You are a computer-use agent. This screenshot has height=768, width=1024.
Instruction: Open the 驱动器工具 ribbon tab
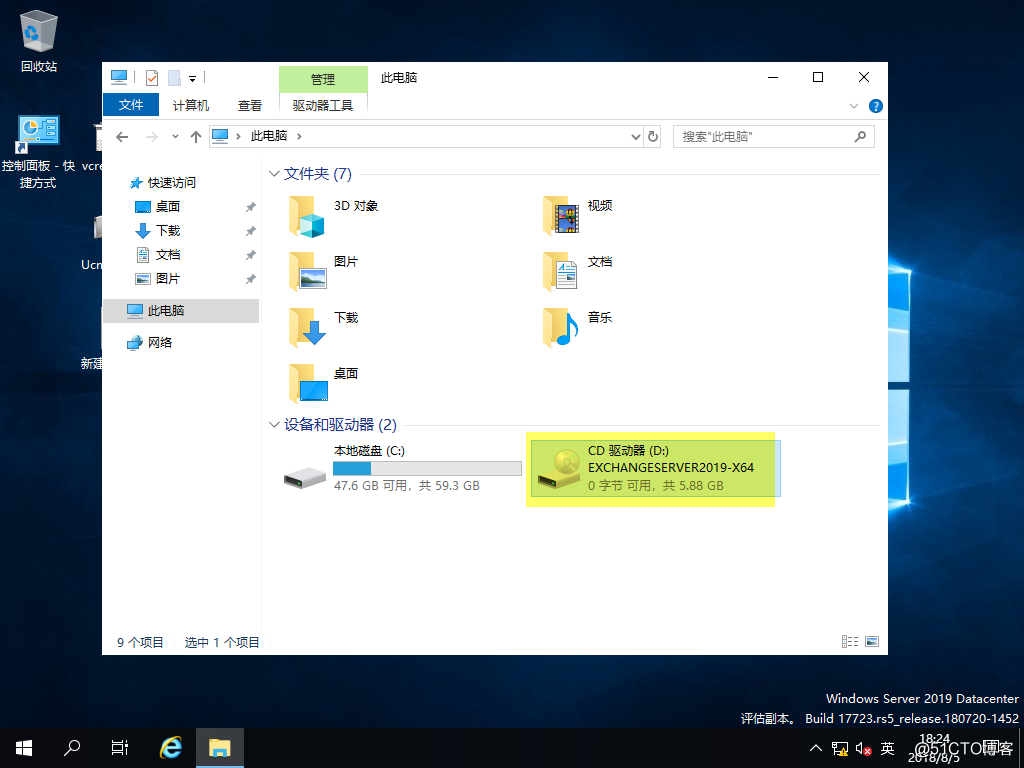click(323, 105)
